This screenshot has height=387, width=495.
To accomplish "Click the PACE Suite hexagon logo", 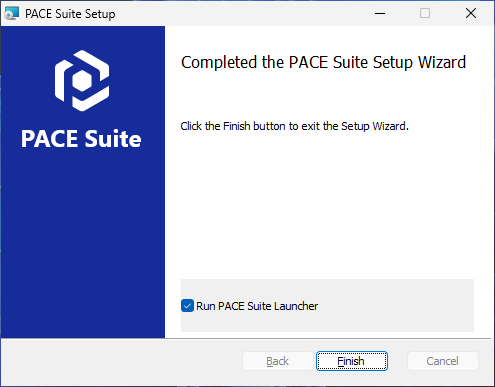I will 82,81.
